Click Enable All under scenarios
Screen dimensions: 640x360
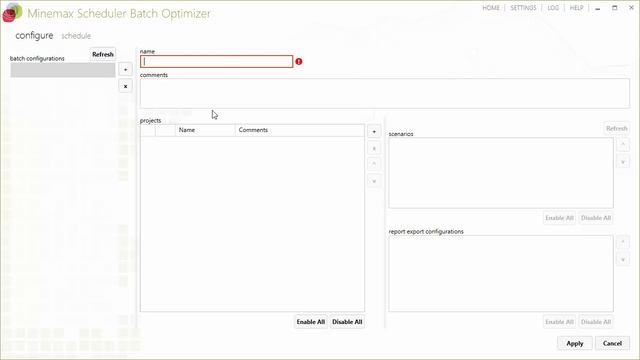(559, 218)
